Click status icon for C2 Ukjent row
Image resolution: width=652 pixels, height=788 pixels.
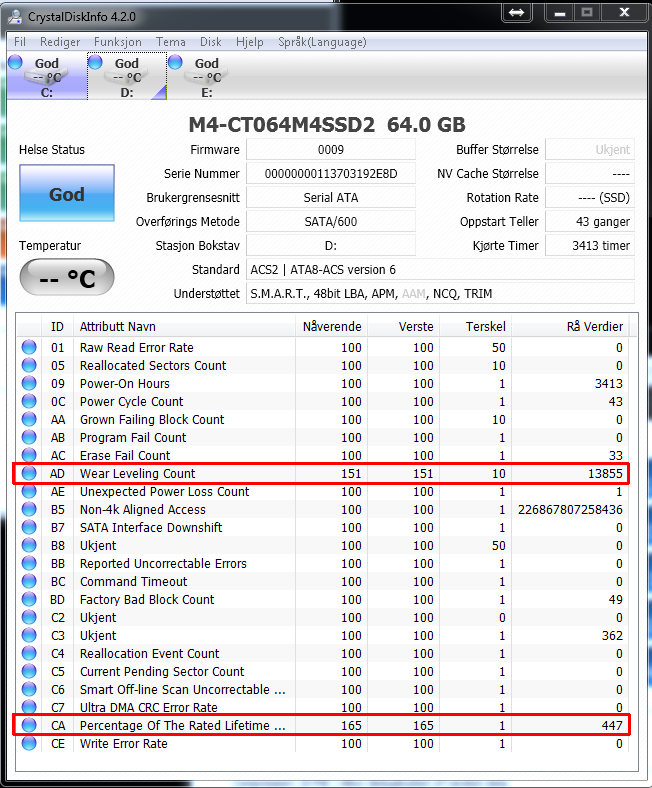(x=29, y=618)
